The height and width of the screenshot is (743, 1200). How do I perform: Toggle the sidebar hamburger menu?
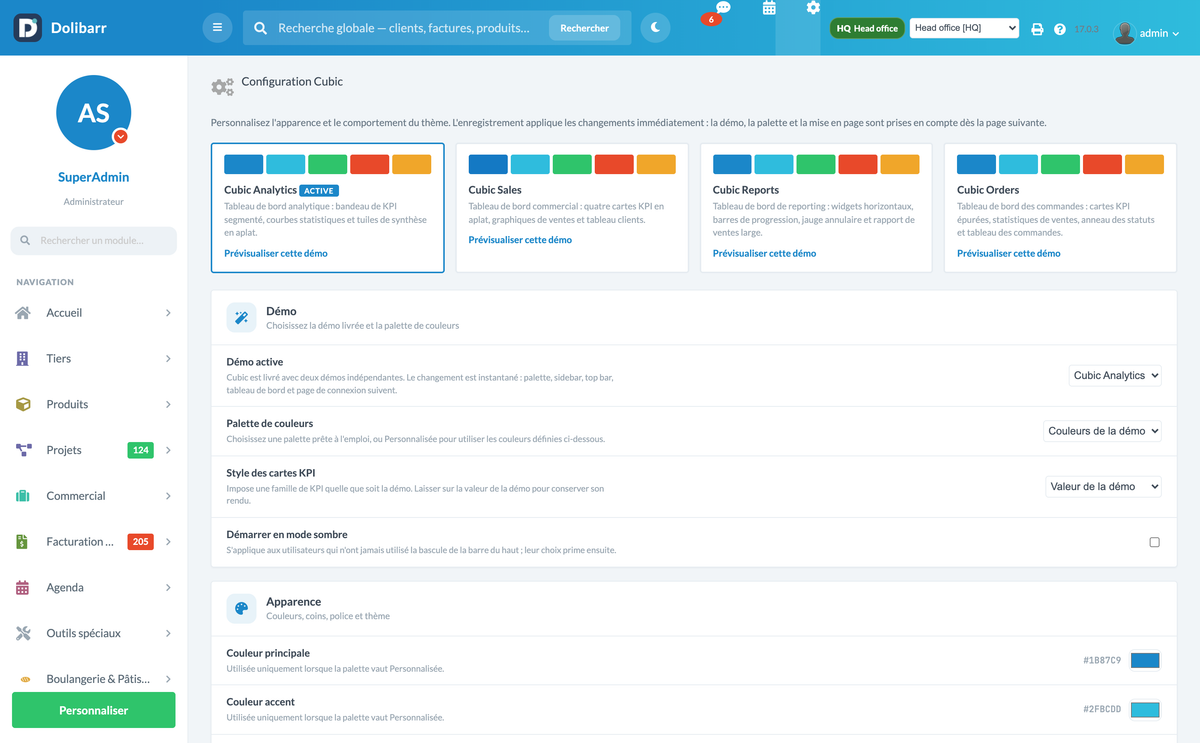pyautogui.click(x=217, y=28)
